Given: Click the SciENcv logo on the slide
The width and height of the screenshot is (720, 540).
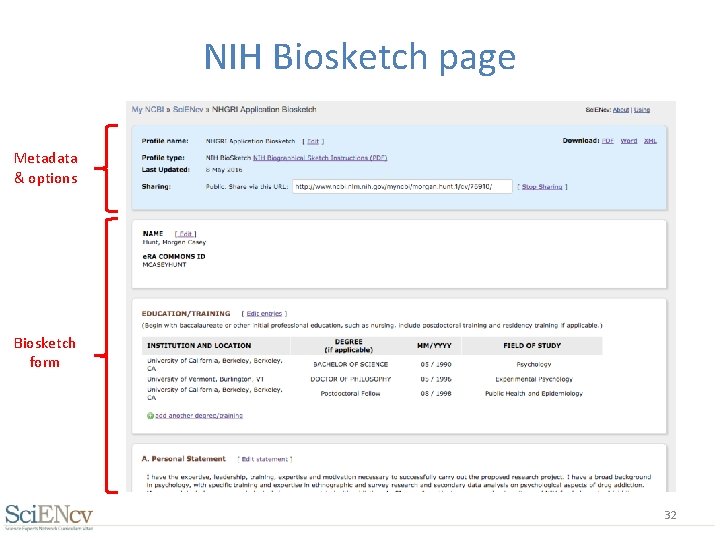Looking at the screenshot, I should (49, 517).
